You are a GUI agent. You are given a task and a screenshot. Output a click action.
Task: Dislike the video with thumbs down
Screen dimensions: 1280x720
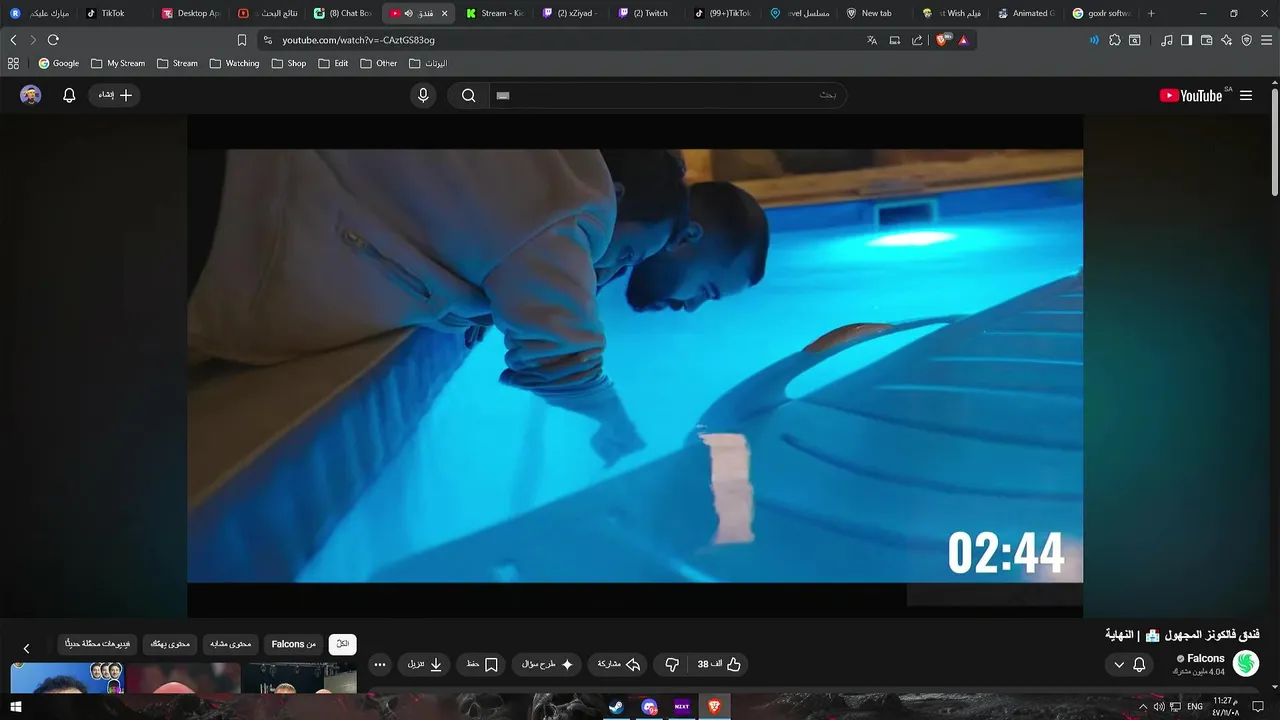tap(672, 664)
